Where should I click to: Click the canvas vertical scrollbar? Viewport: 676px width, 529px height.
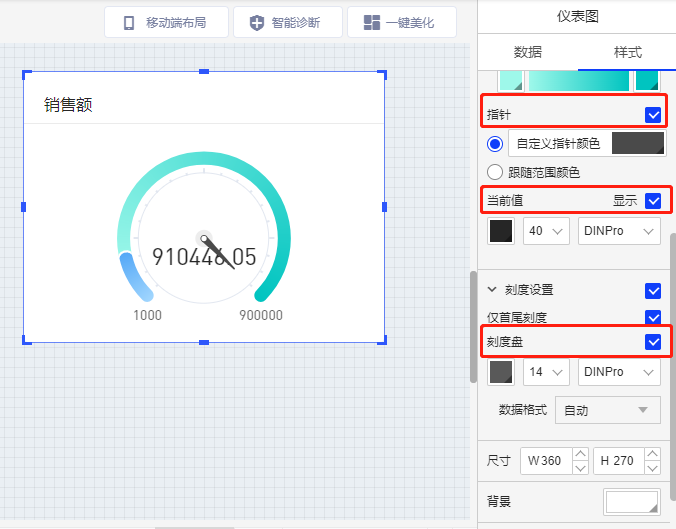tap(473, 326)
